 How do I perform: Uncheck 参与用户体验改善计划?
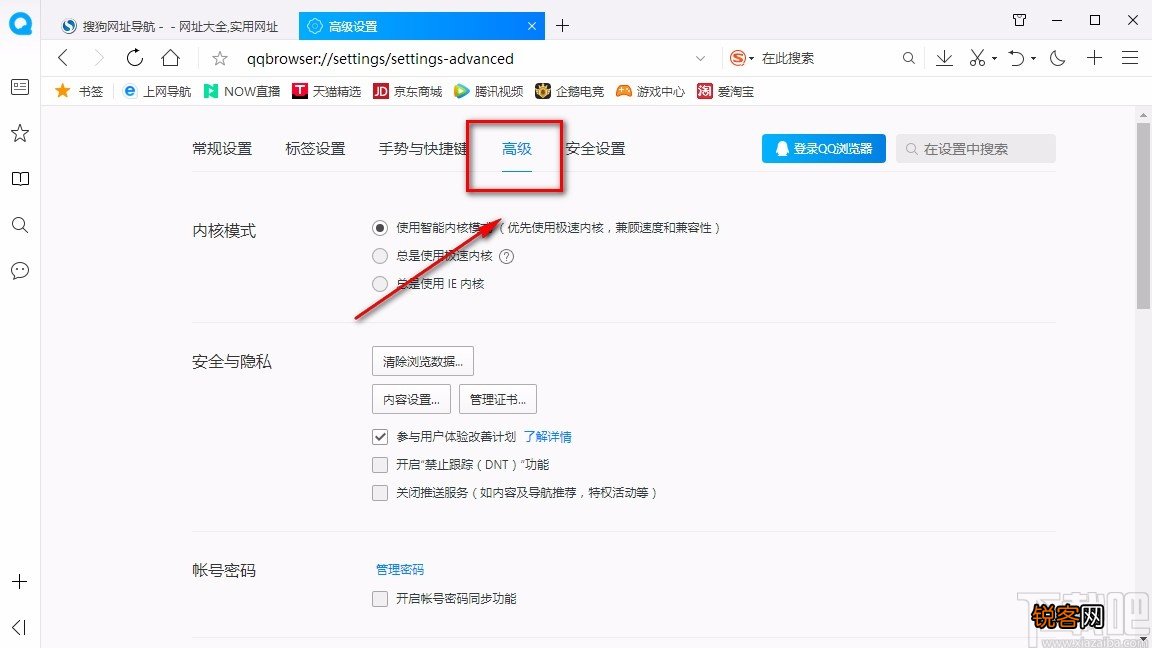380,436
